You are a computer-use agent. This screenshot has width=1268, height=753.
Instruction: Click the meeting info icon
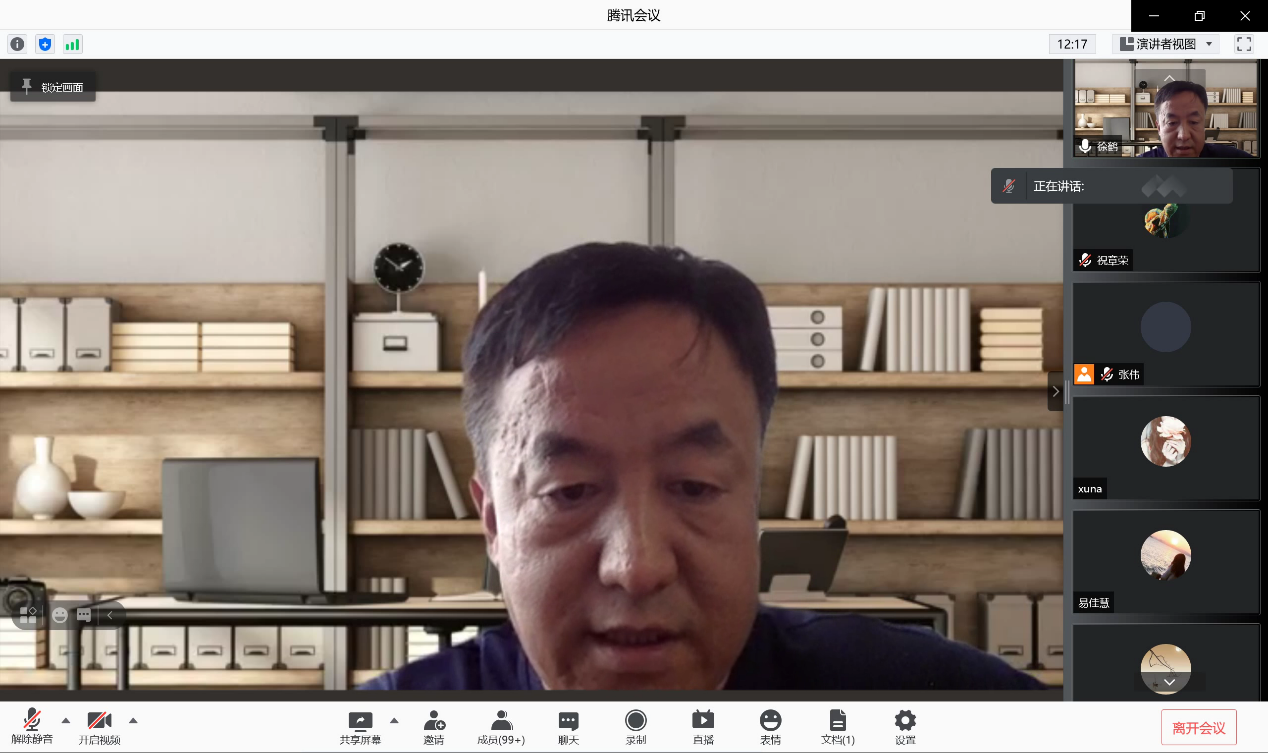click(17, 44)
